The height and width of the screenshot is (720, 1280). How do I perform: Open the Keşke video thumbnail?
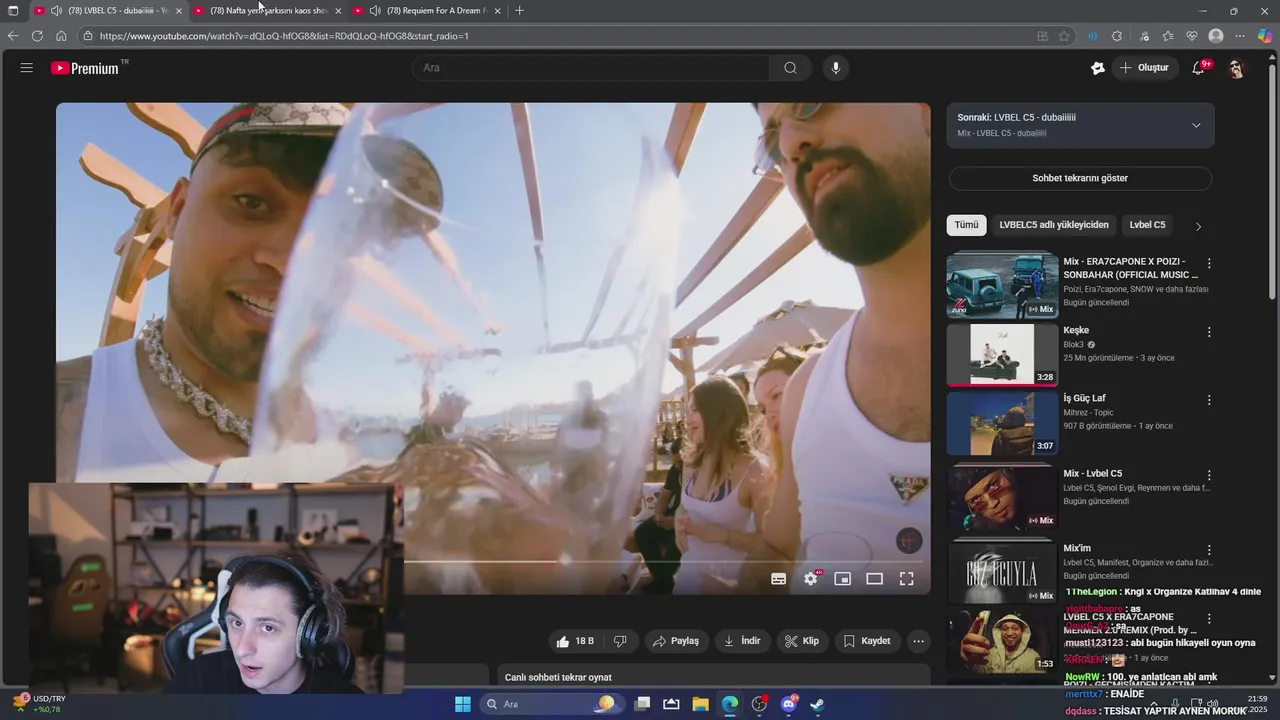click(1002, 354)
